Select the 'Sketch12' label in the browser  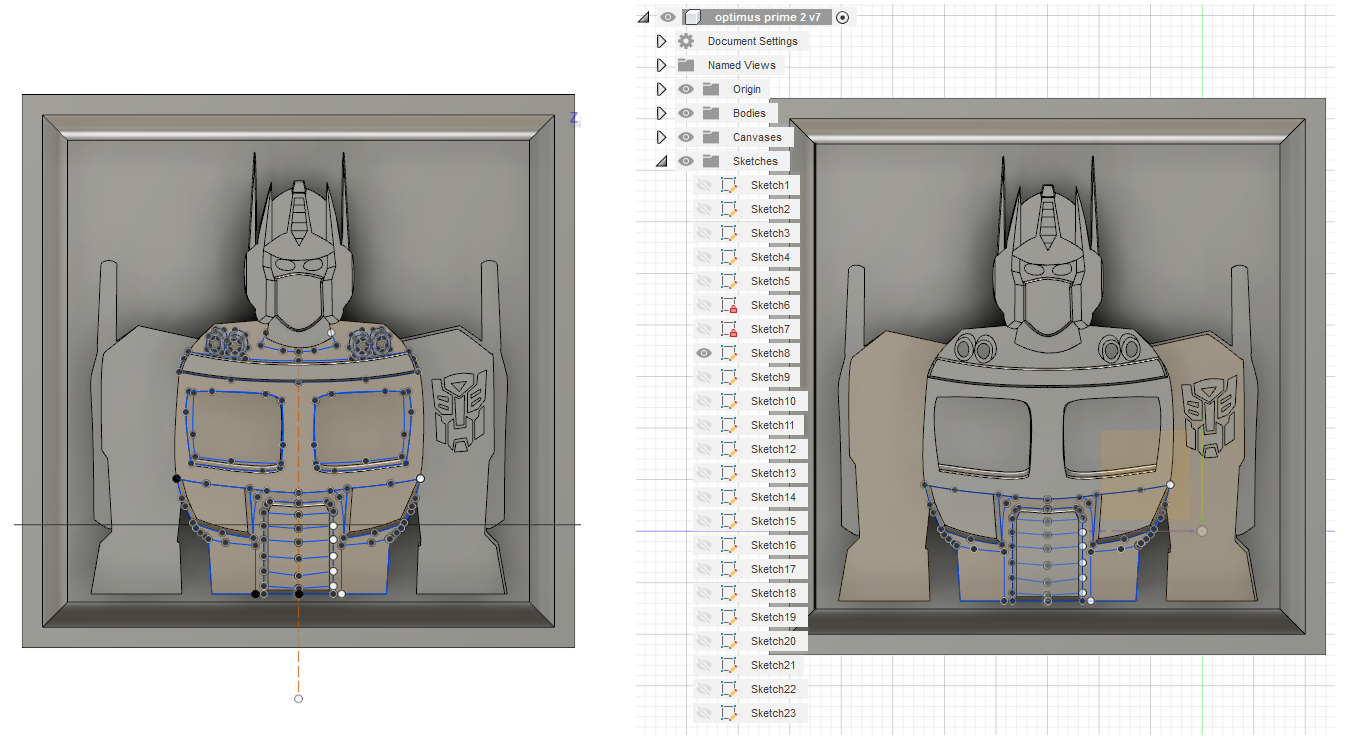coord(774,449)
